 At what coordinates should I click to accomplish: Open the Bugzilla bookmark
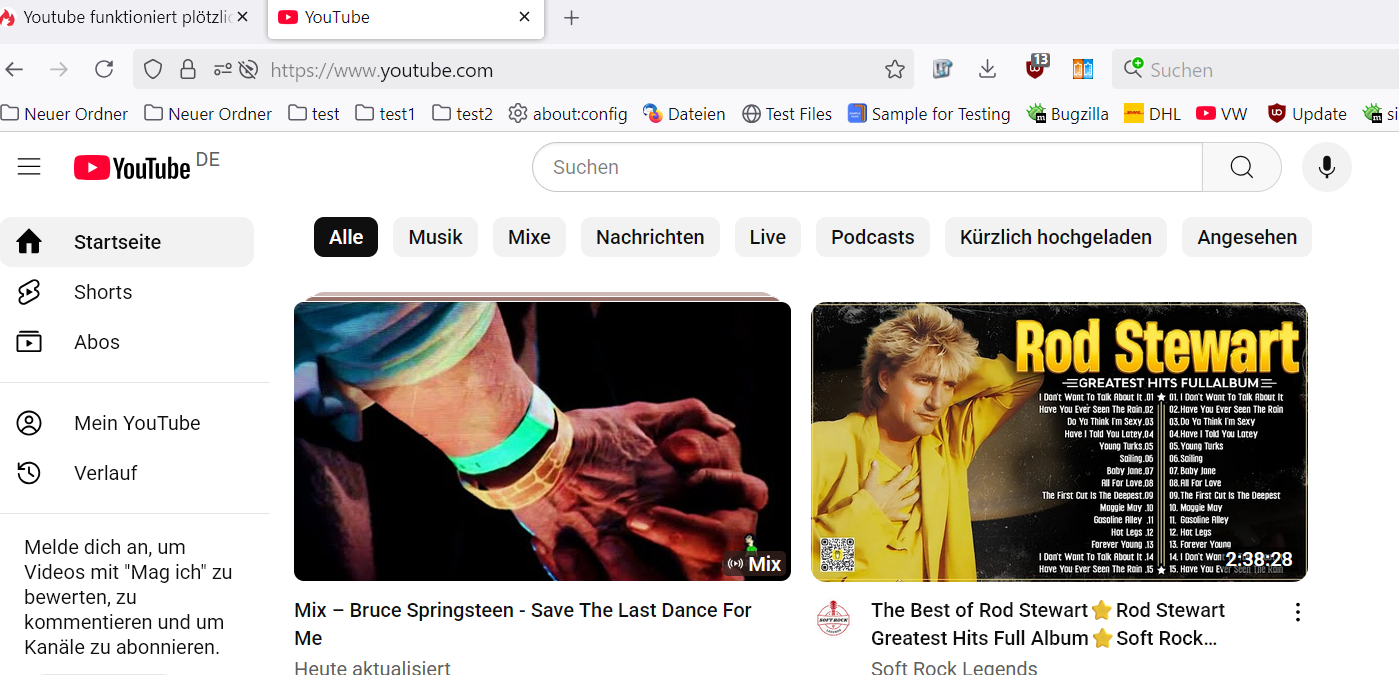click(1068, 114)
